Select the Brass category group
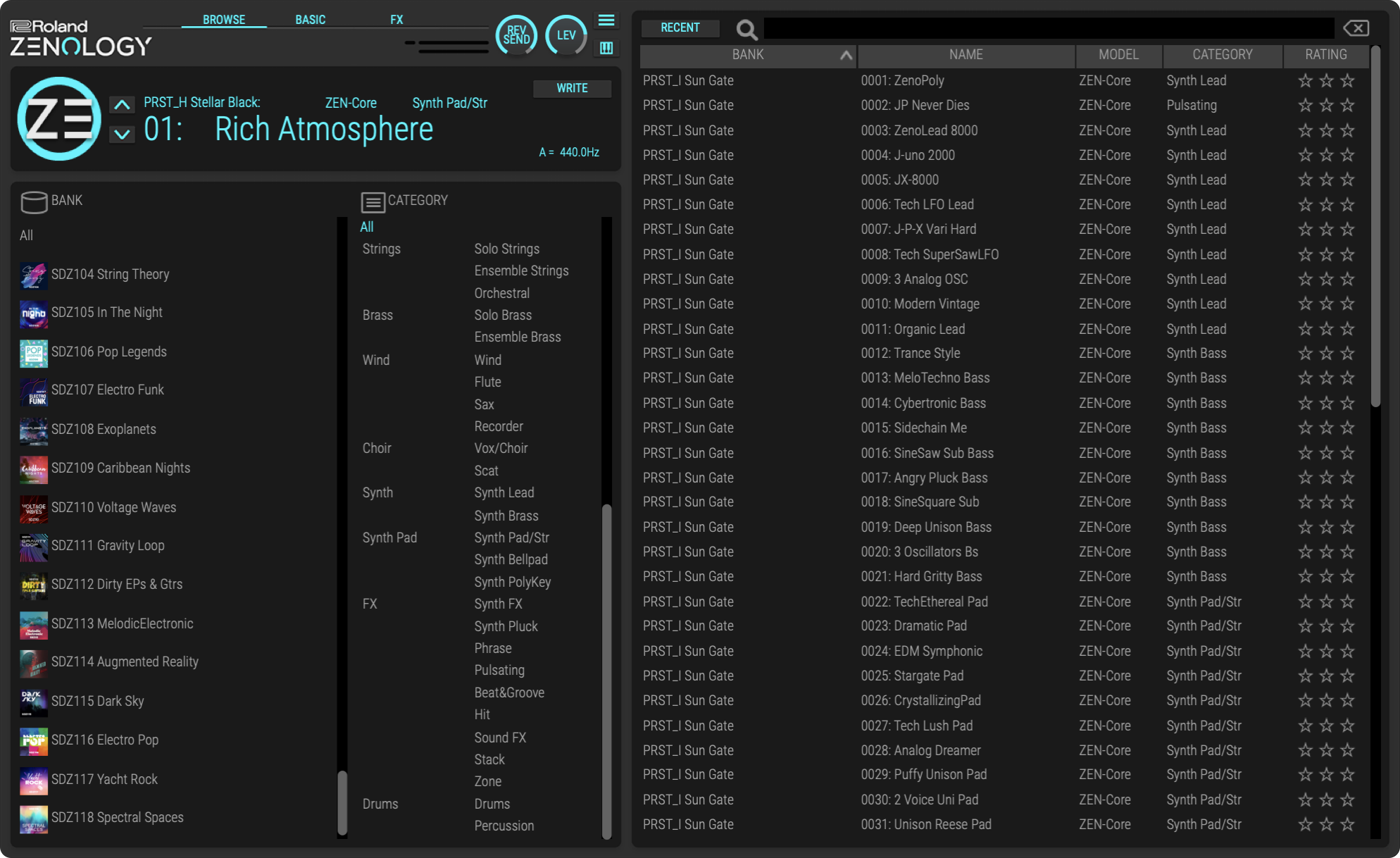Screen dimensions: 1400x858 tap(377, 315)
